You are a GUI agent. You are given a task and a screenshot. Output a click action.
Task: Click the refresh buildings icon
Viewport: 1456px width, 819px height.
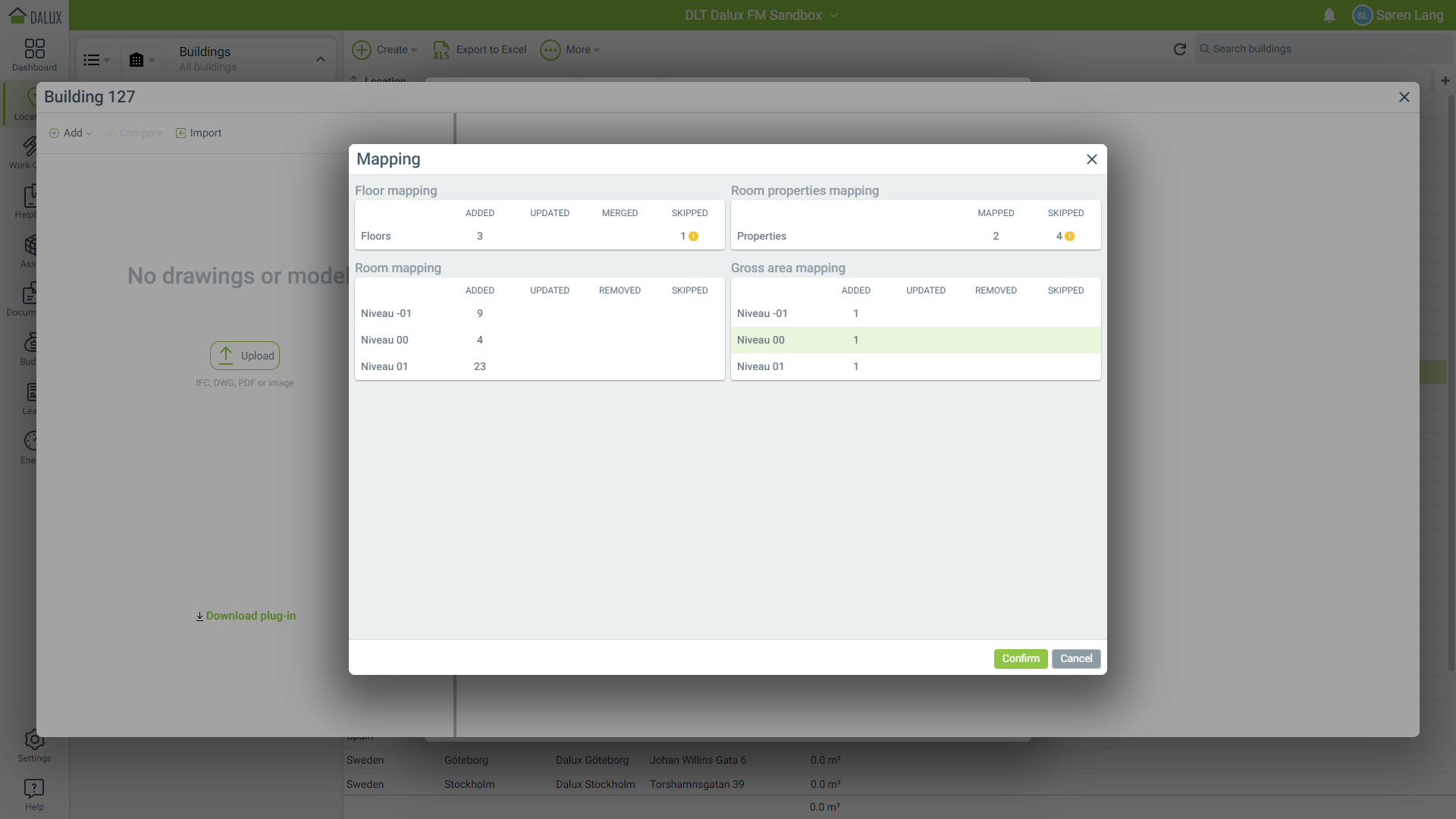pos(1179,49)
